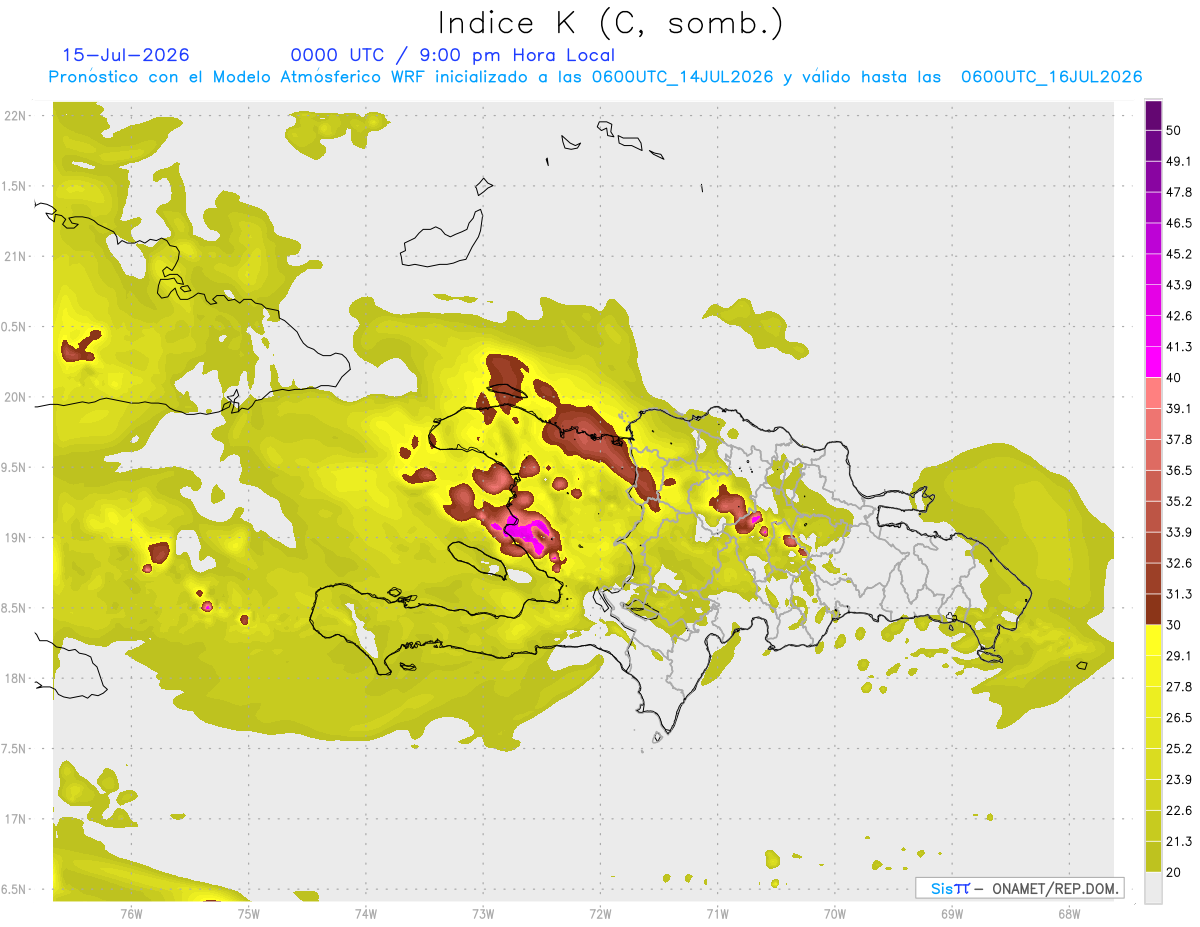Click longitude axis label "68W"
The height and width of the screenshot is (927, 1200).
(1069, 914)
